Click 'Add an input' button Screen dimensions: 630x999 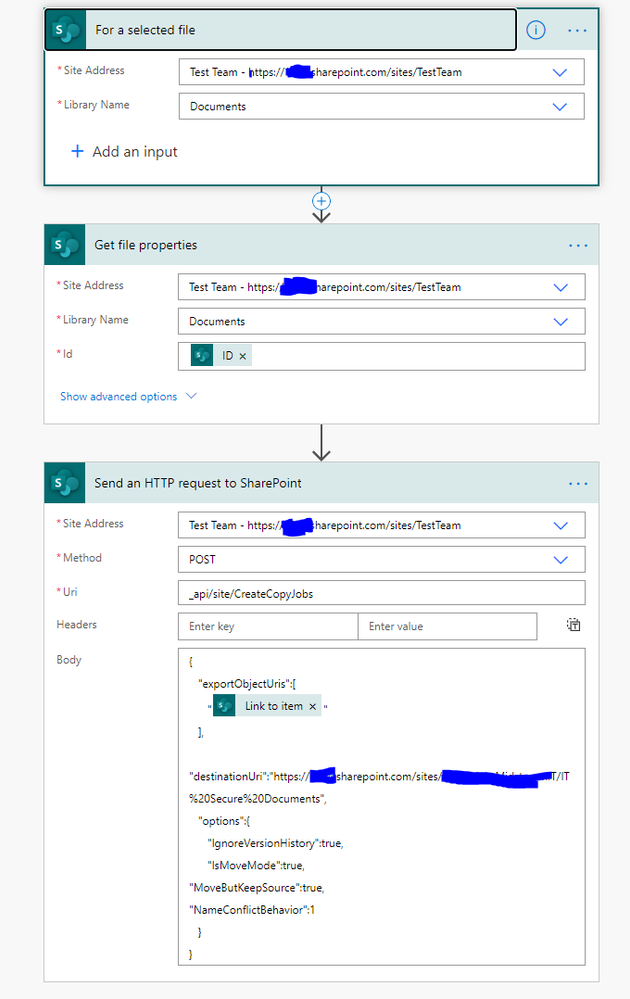pos(124,152)
